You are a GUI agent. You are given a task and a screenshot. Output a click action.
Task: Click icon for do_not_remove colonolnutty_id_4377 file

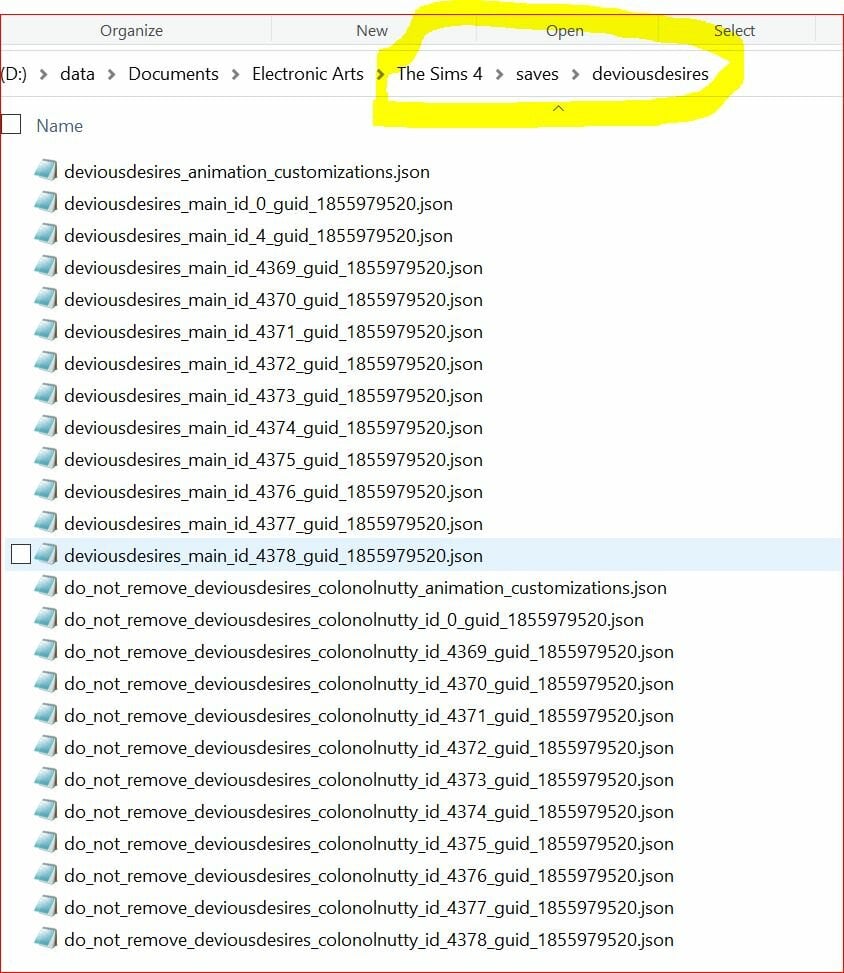point(46,906)
